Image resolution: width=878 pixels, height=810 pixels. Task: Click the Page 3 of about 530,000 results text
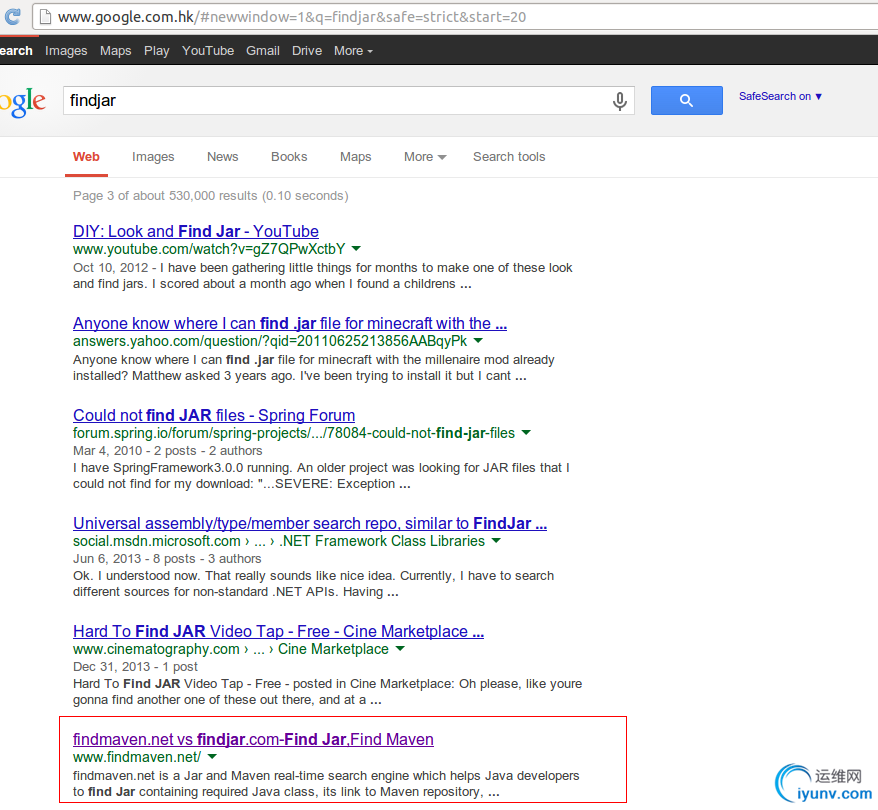pos(211,195)
